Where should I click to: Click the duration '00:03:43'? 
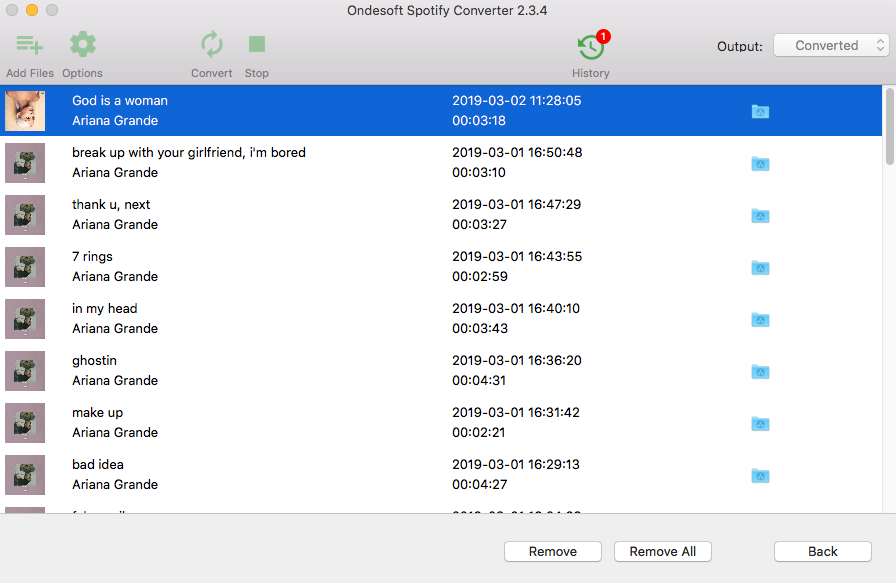pyautogui.click(x=480, y=329)
